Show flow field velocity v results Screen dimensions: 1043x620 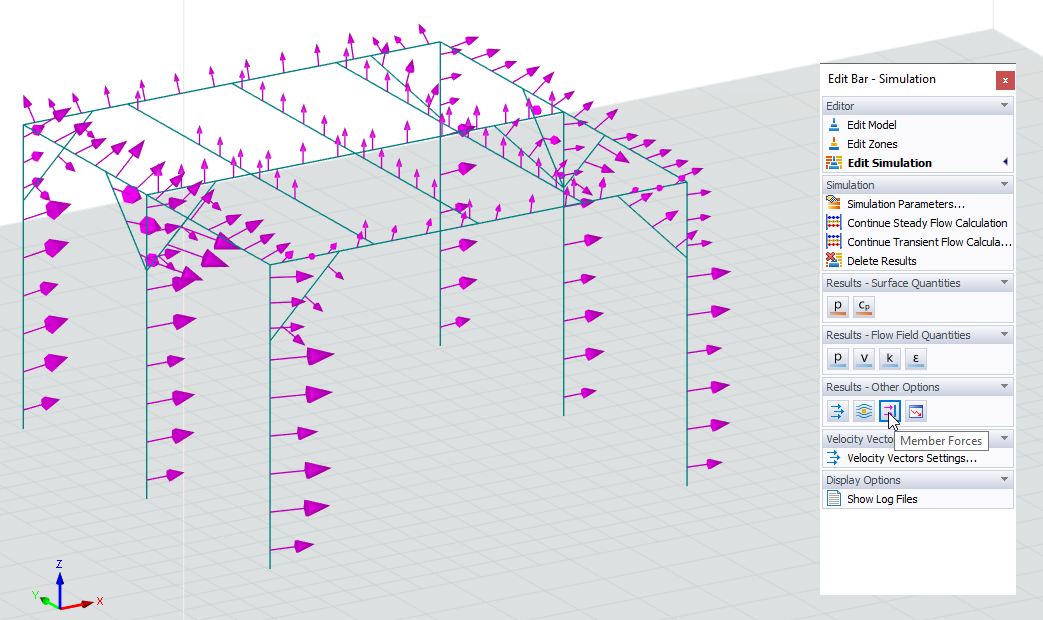click(863, 359)
